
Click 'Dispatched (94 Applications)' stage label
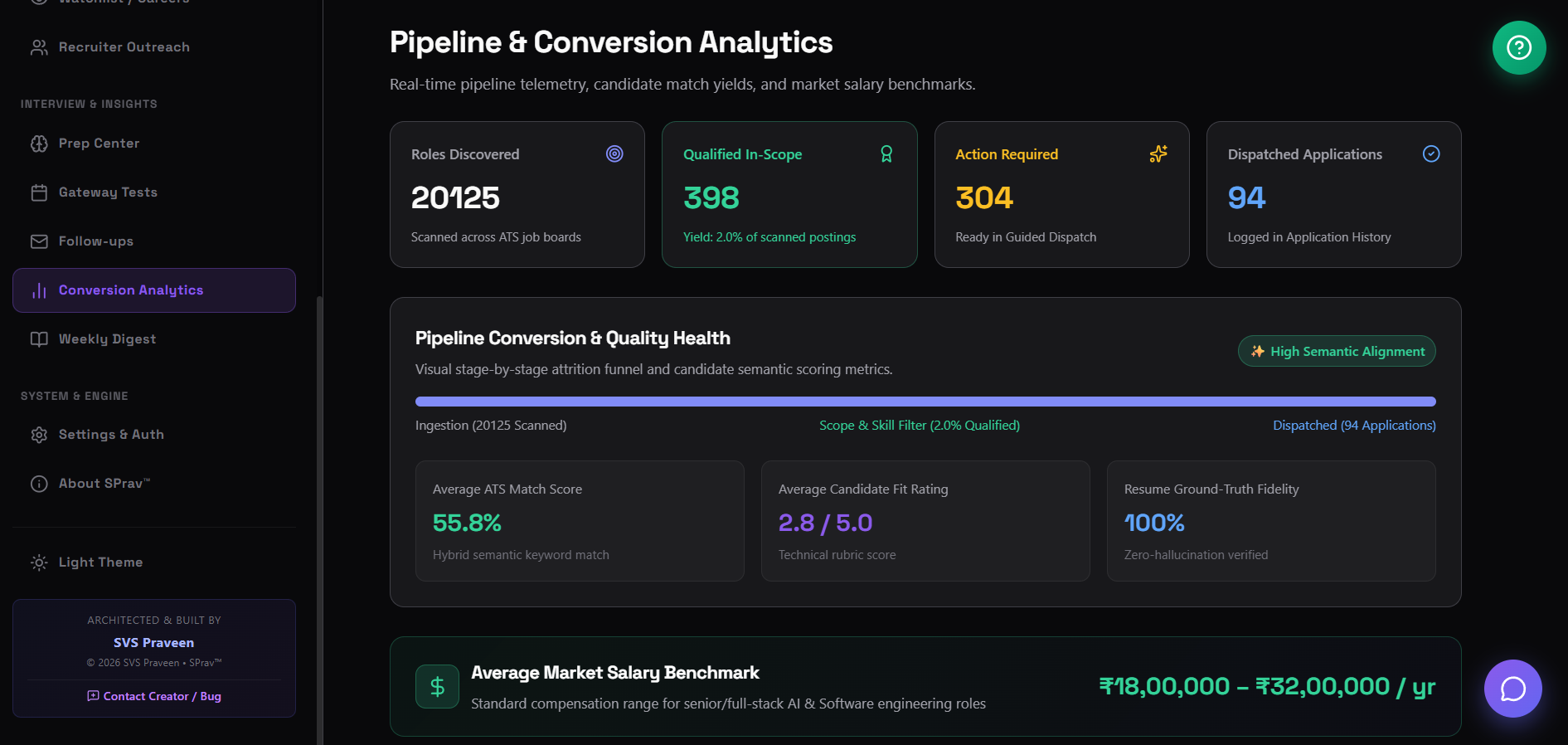coord(1354,425)
